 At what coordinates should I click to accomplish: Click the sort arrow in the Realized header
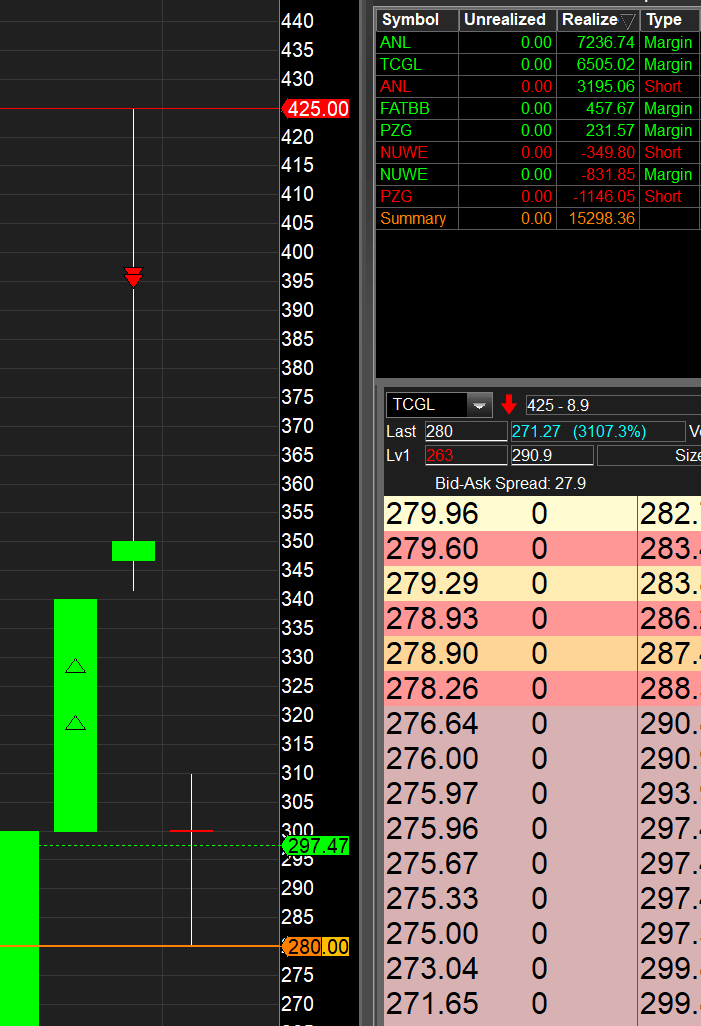point(628,22)
